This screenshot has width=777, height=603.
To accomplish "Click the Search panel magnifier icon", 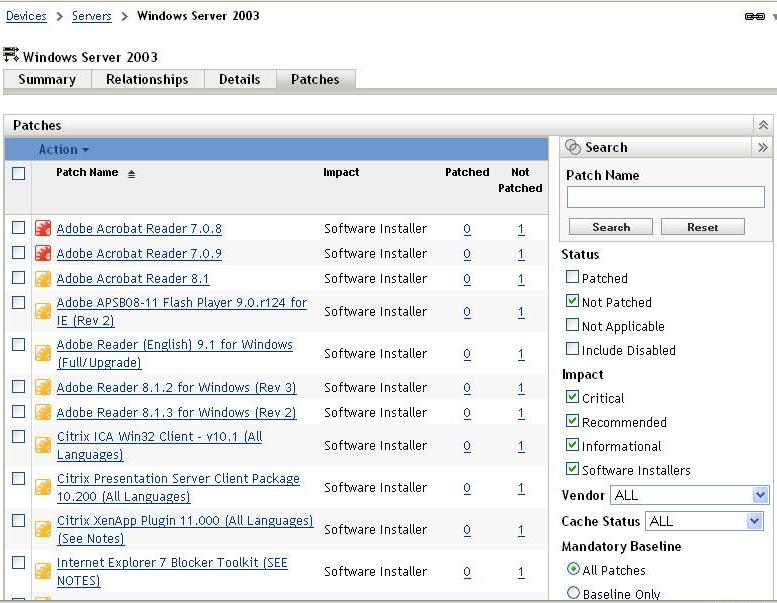I will tap(573, 147).
